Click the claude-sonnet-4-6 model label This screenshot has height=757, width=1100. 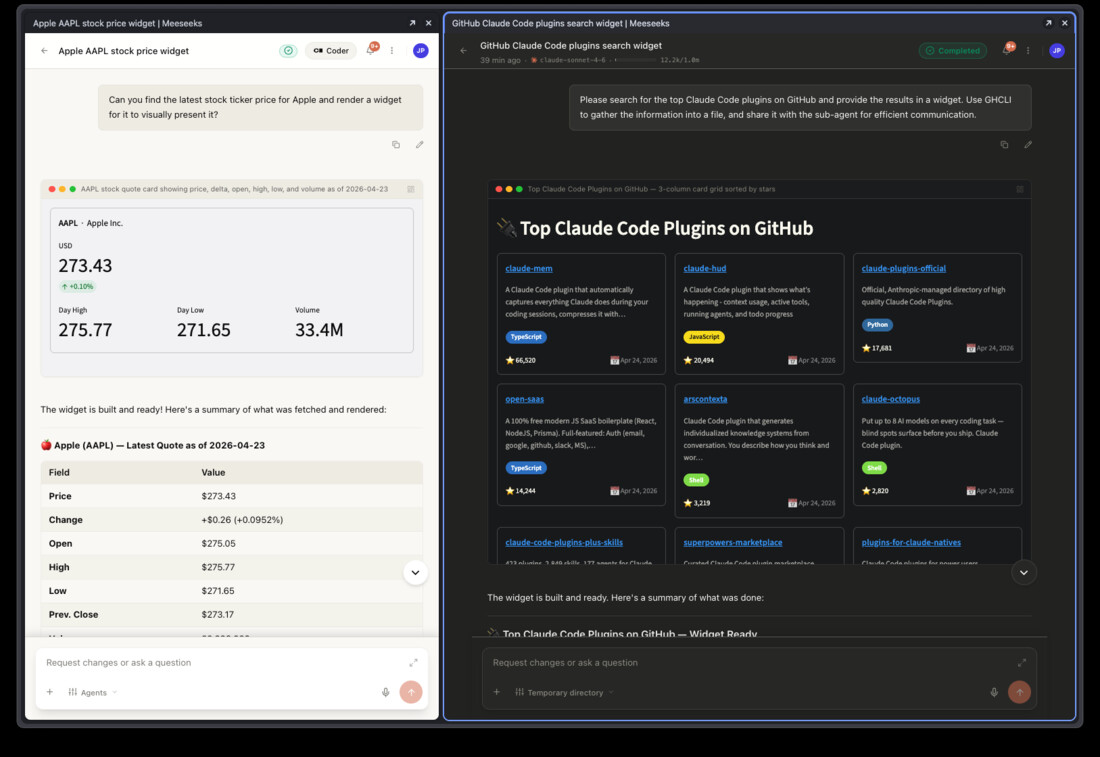[x=572, y=60]
